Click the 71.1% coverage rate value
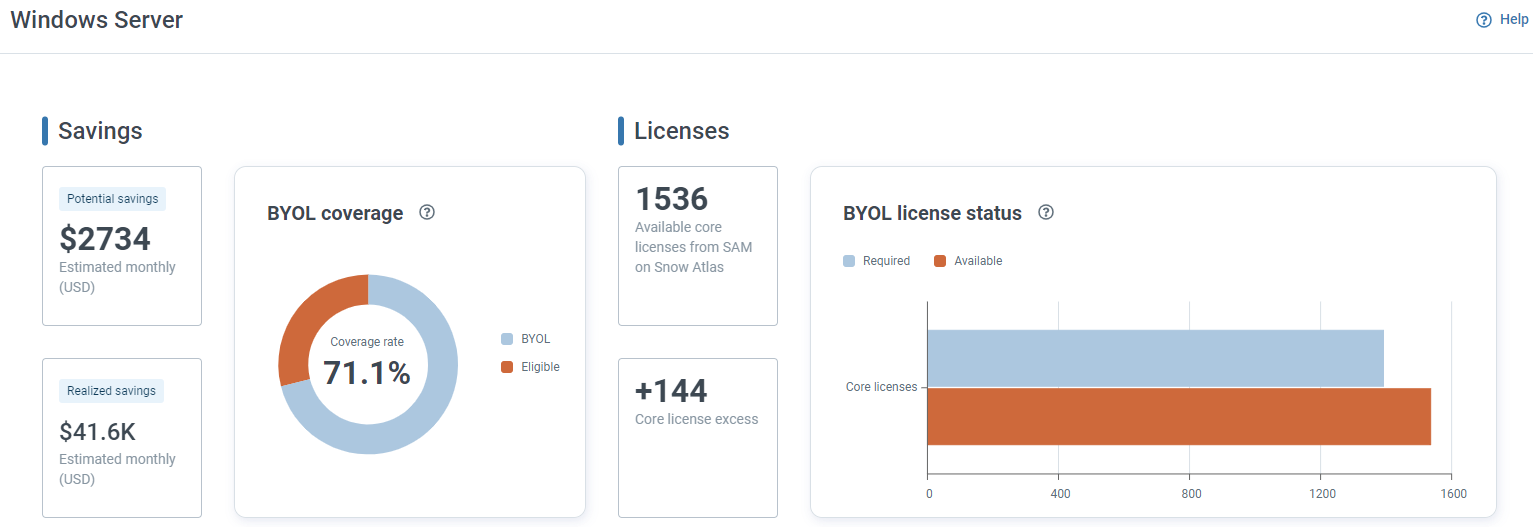The width and height of the screenshot is (1533, 527). pyautogui.click(x=367, y=372)
